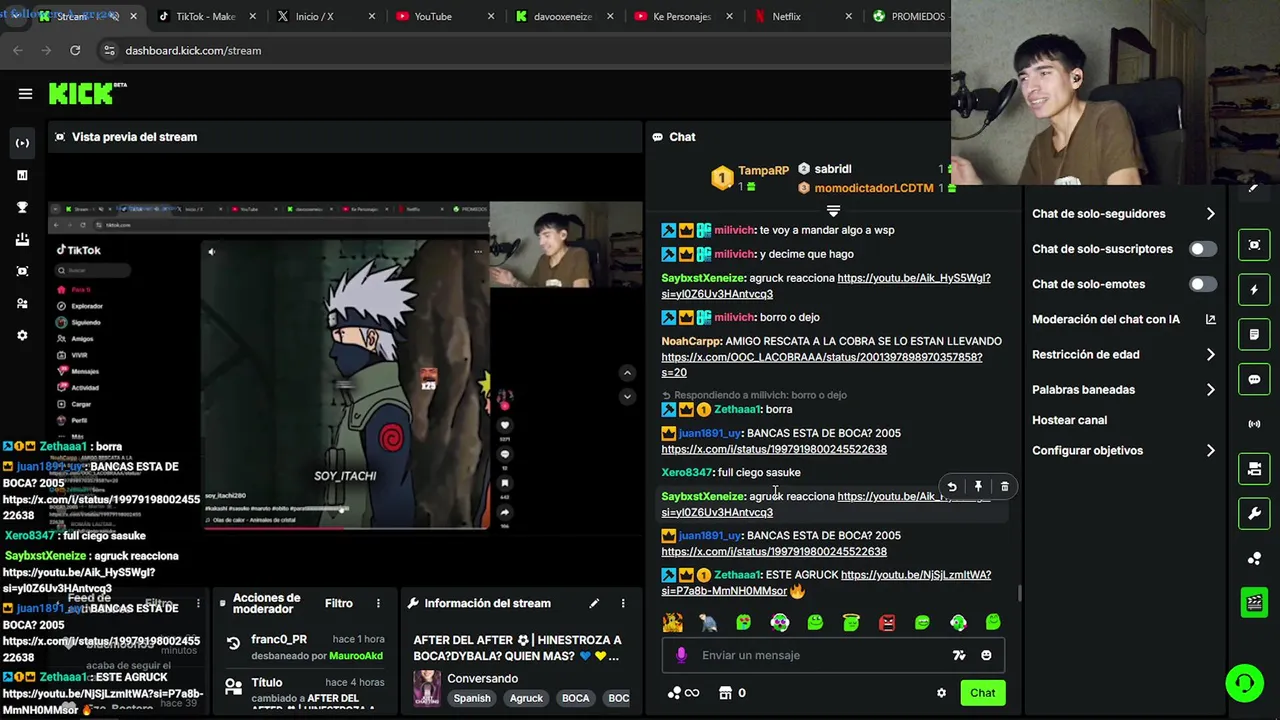Collapse the chat leaderboard with down arrow
The height and width of the screenshot is (720, 1280).
[833, 211]
